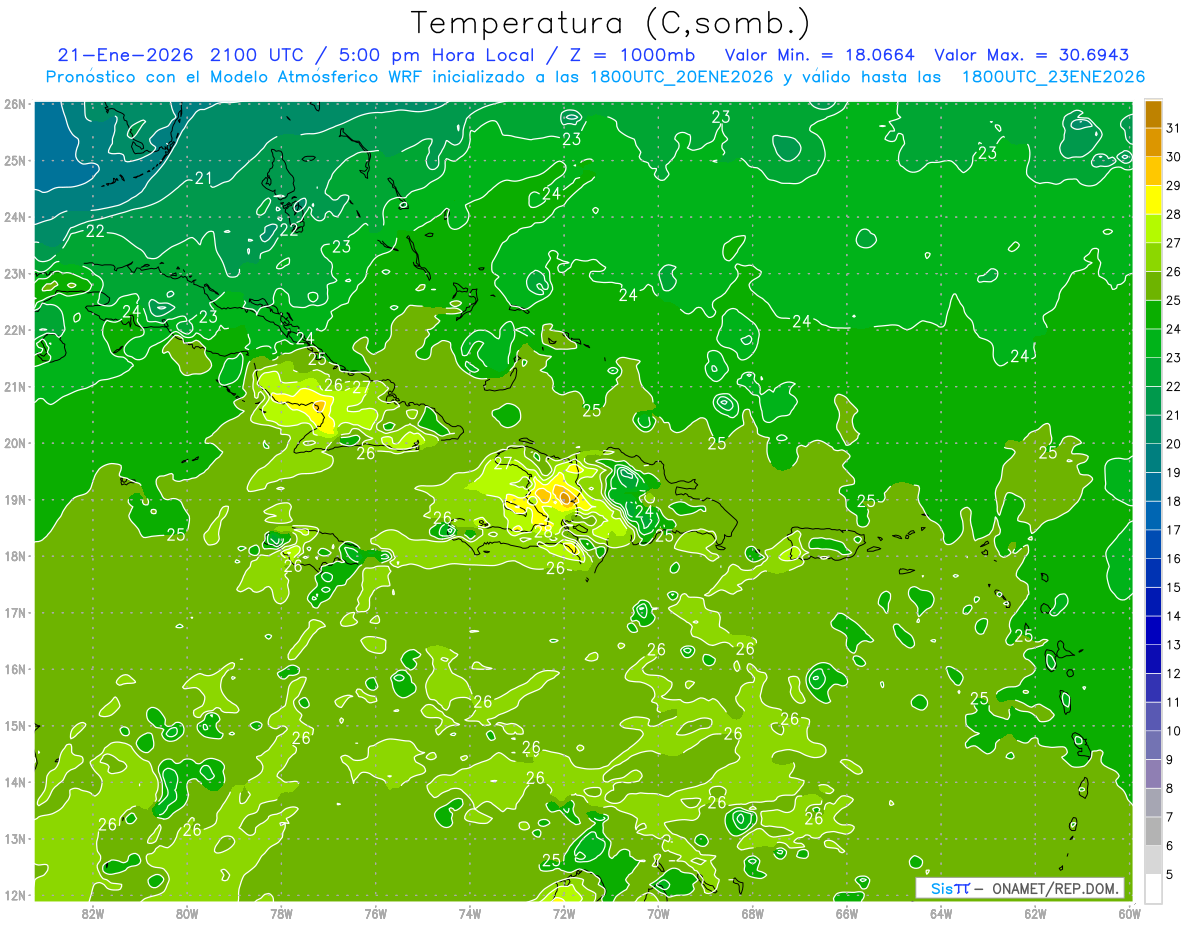
Task: Click the colorbar label "5"
Action: click(x=1171, y=875)
